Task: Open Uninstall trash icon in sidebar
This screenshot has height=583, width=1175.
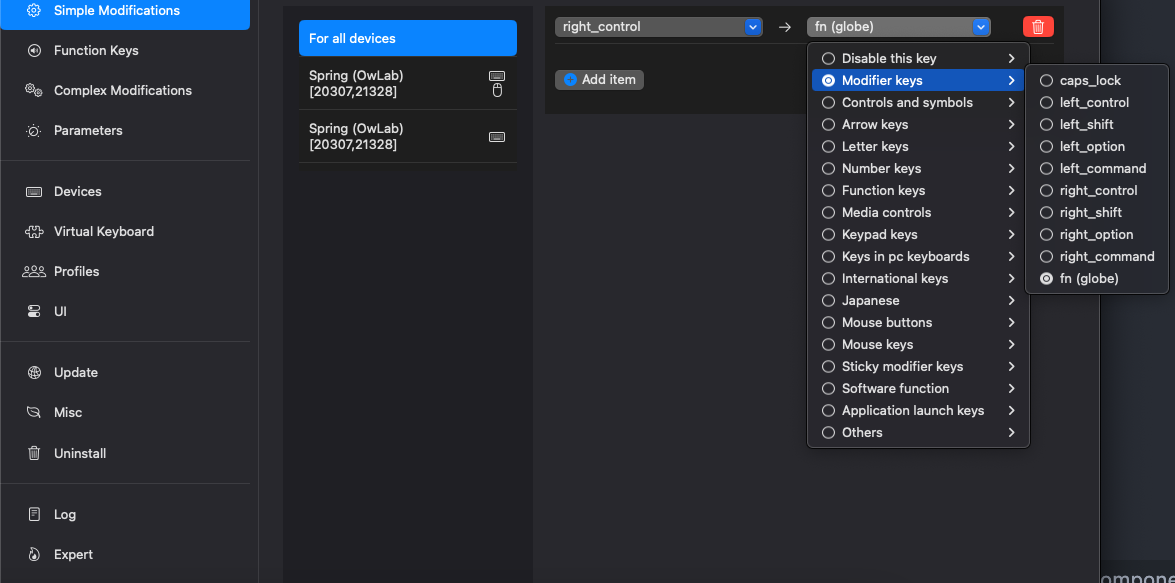Action: pyautogui.click(x=34, y=453)
